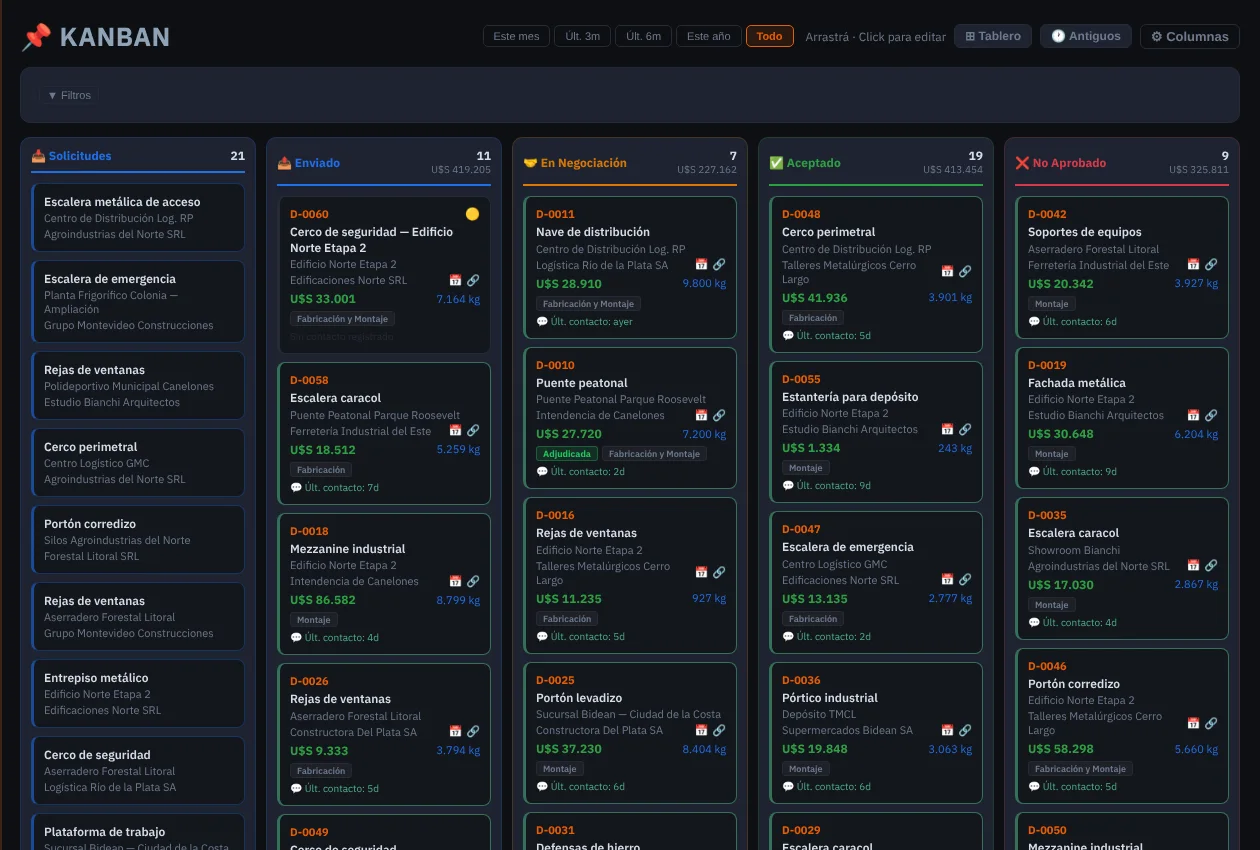Click card ID D-0046

1047,666
